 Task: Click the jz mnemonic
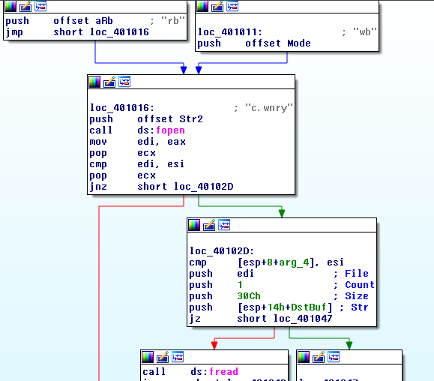click(195, 319)
